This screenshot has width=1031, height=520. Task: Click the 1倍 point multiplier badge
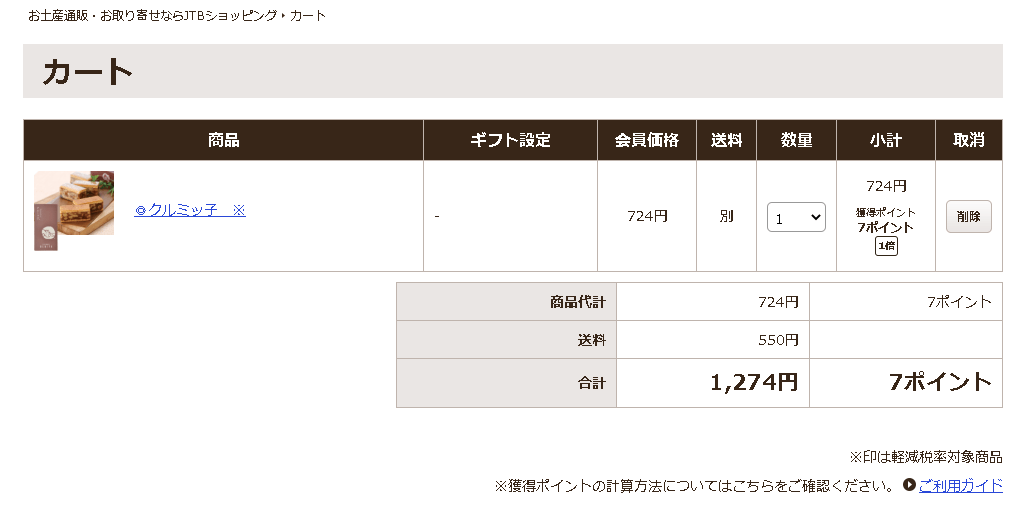(886, 246)
